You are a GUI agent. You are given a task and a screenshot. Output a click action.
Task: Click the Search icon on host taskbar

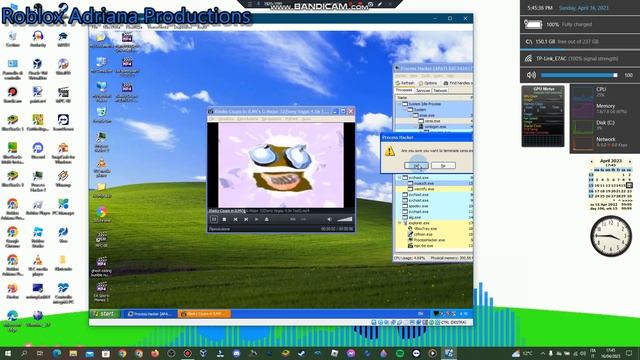coord(24,353)
